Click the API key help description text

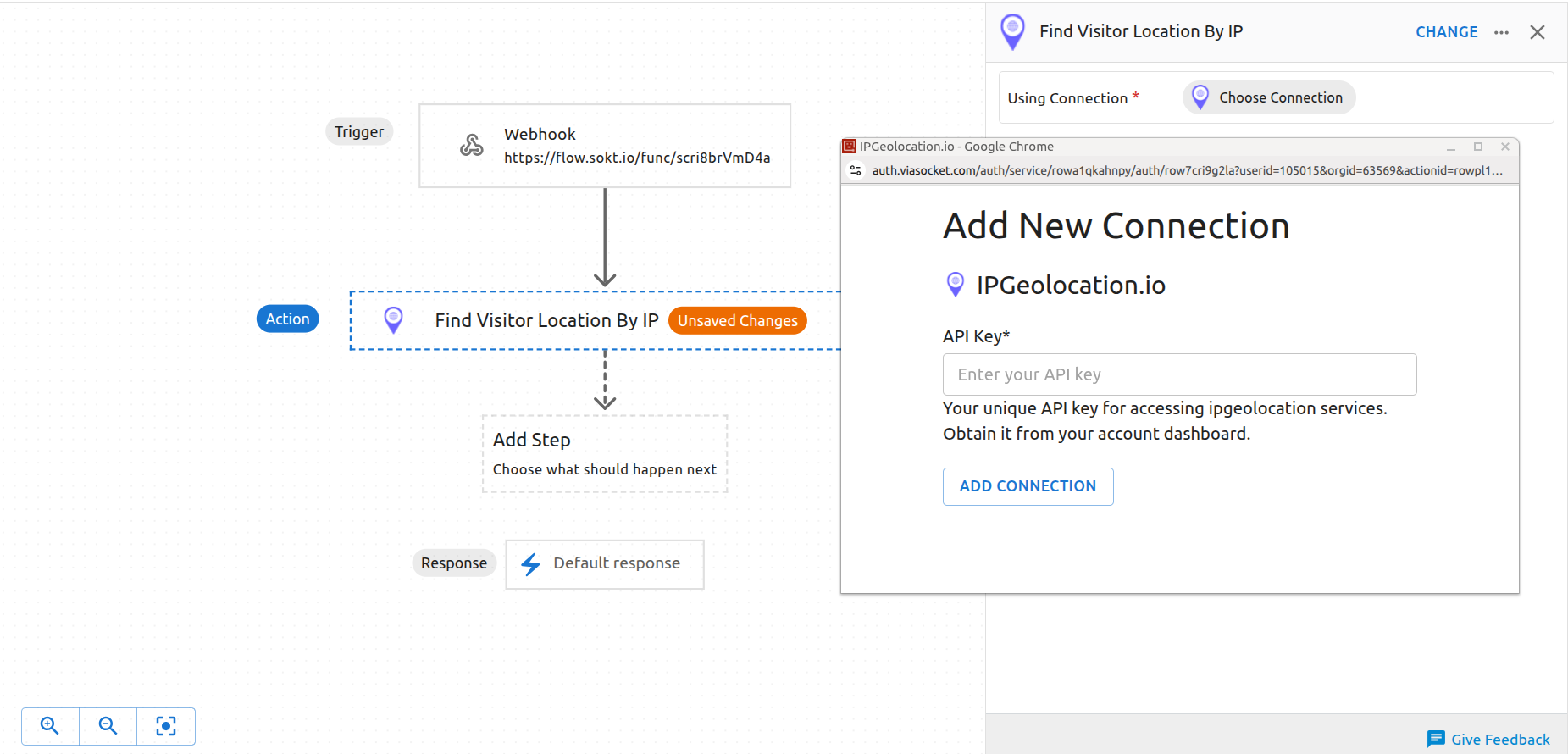1165,421
